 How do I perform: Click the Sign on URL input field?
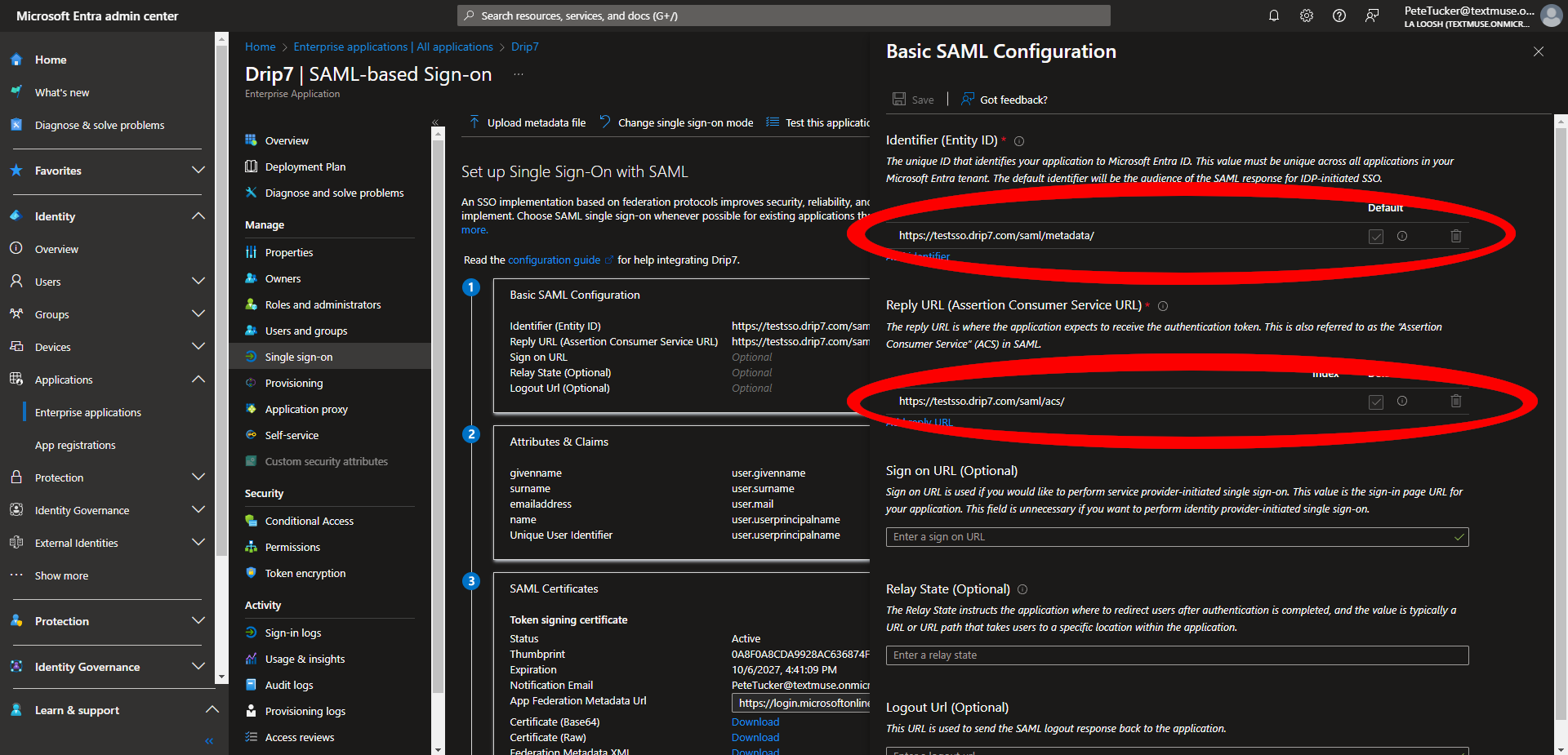1177,537
